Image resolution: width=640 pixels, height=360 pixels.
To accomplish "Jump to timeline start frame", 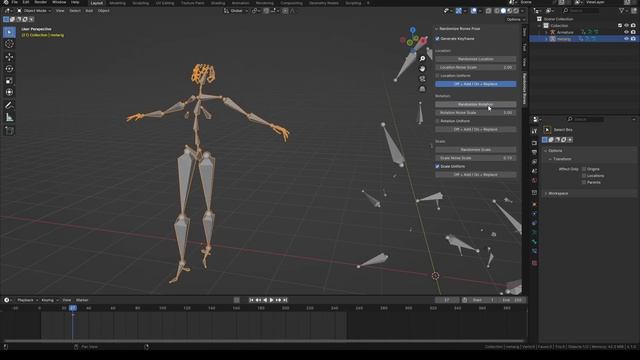I will pos(251,300).
